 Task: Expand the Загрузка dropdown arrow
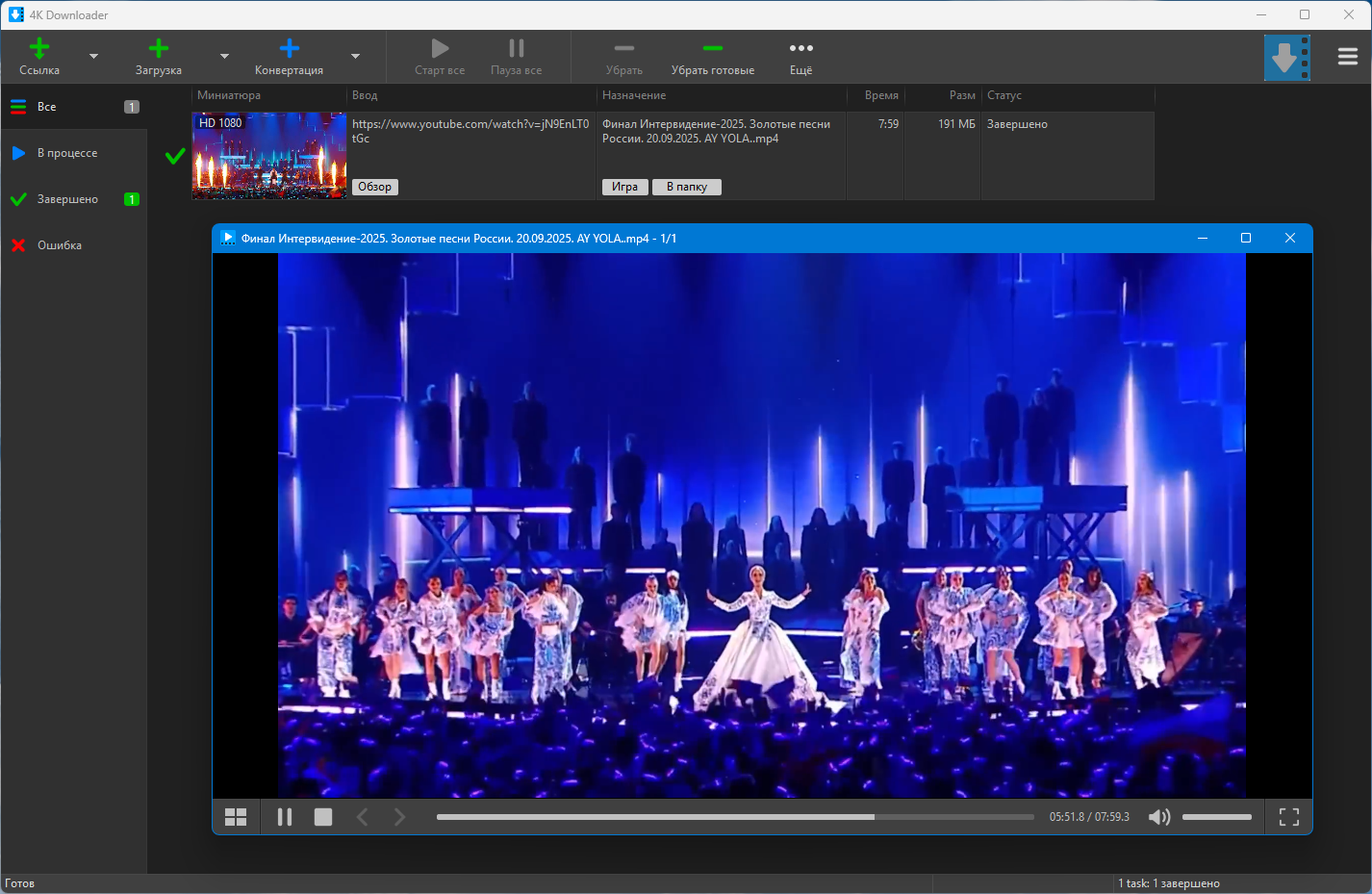pyautogui.click(x=224, y=57)
